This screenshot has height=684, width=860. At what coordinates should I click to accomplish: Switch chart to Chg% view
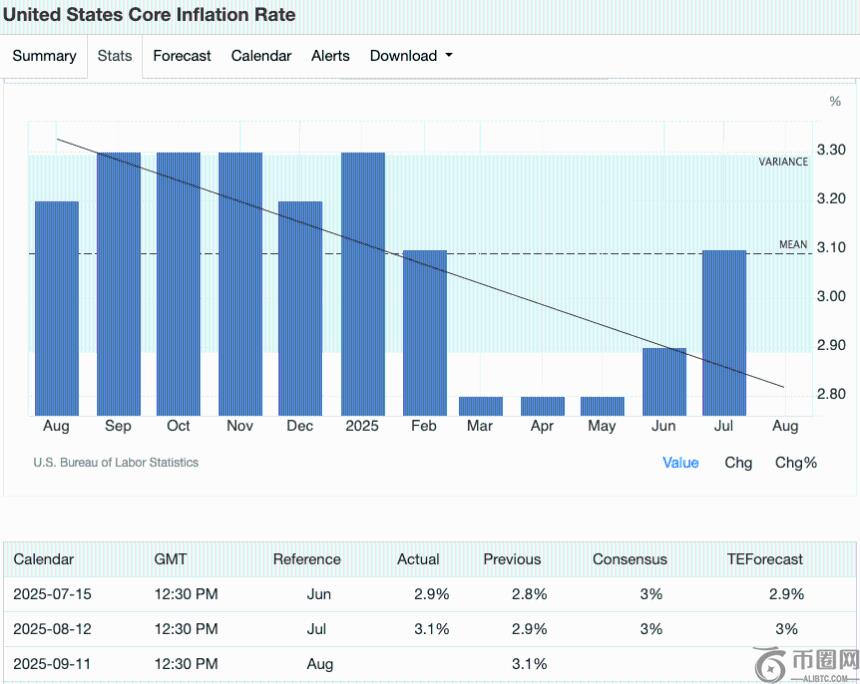tap(796, 462)
